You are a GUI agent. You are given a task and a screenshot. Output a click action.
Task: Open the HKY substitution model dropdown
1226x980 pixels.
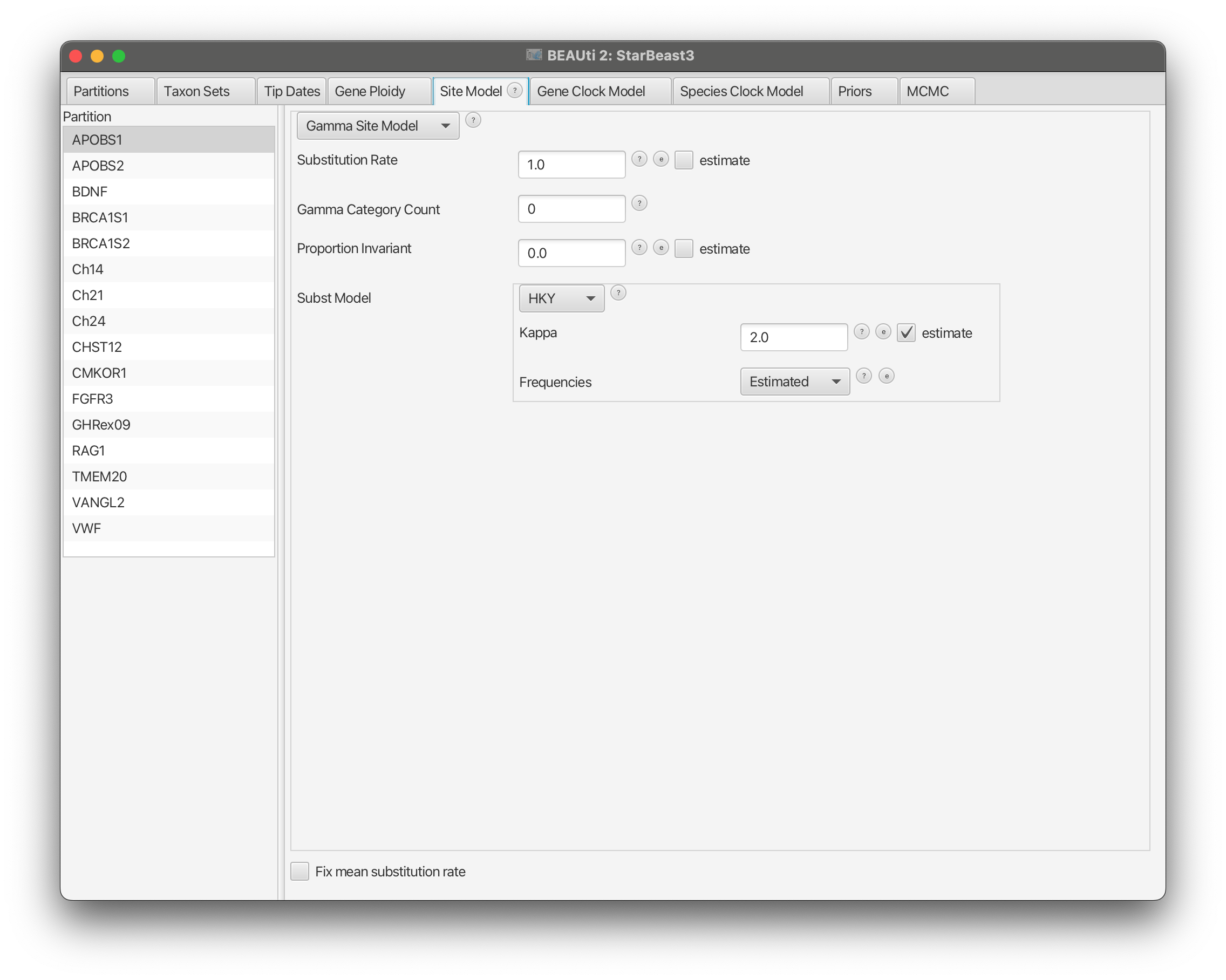point(561,298)
